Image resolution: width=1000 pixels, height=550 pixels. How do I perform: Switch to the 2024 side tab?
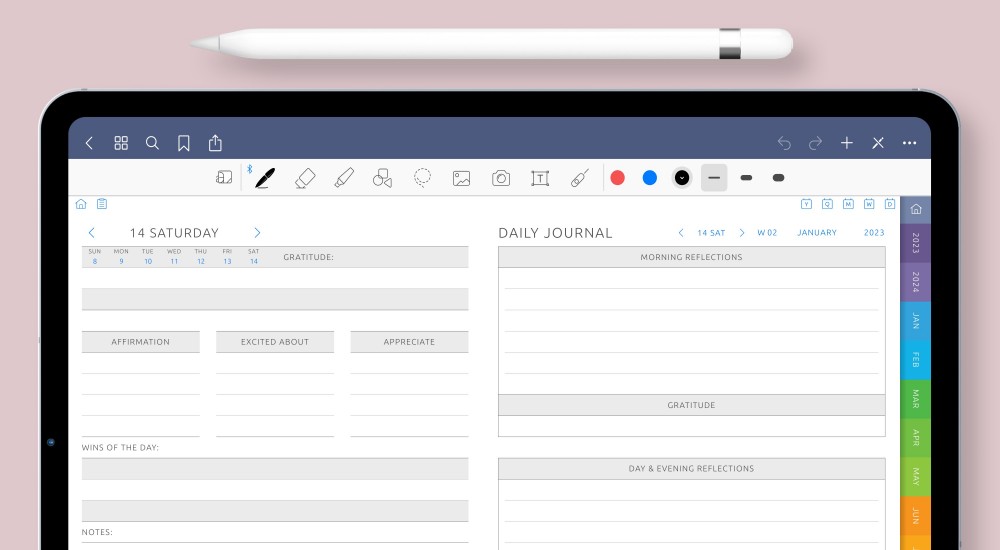coord(916,282)
